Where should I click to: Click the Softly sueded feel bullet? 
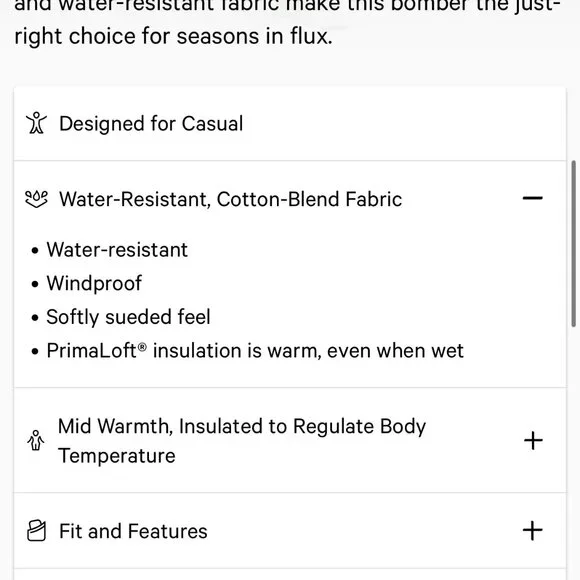[128, 317]
